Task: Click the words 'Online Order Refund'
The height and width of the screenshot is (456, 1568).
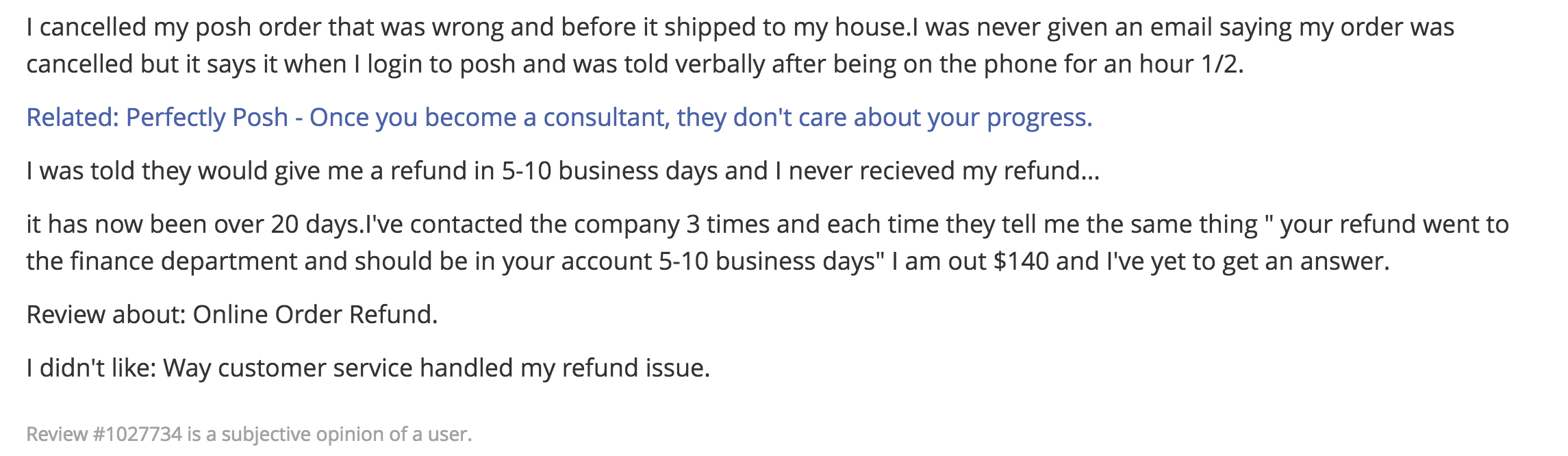Action: pyautogui.click(x=315, y=315)
